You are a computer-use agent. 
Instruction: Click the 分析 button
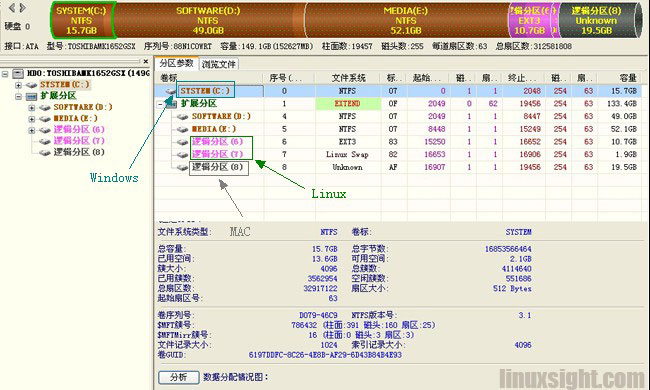[x=179, y=377]
